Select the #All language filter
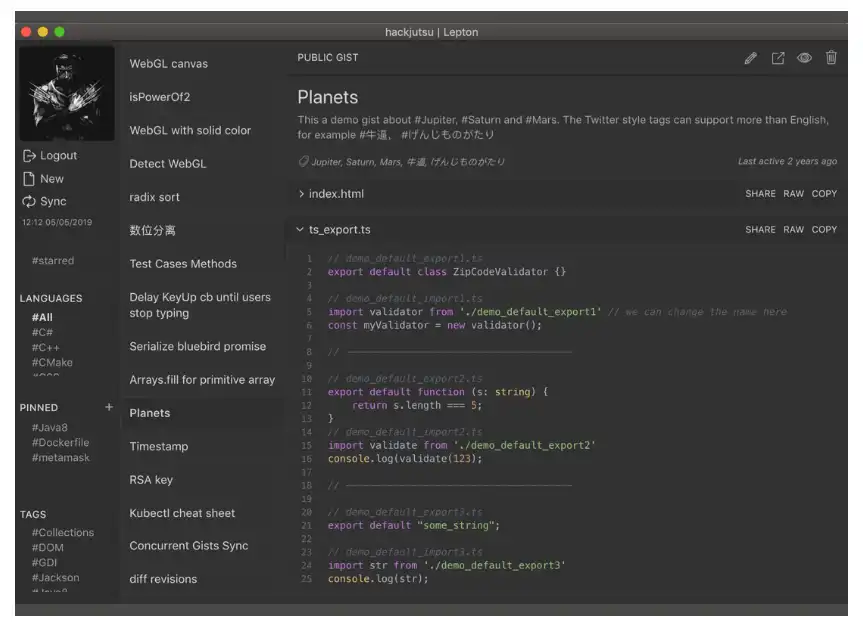Screen dimensions: 863x626 click(42, 317)
